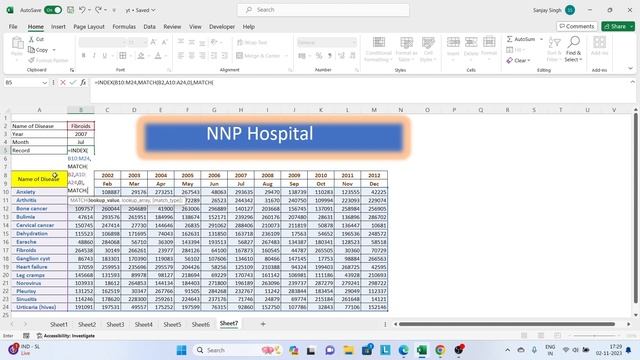This screenshot has width=640, height=360.
Task: Switch to the Review tab
Action: 172,27
